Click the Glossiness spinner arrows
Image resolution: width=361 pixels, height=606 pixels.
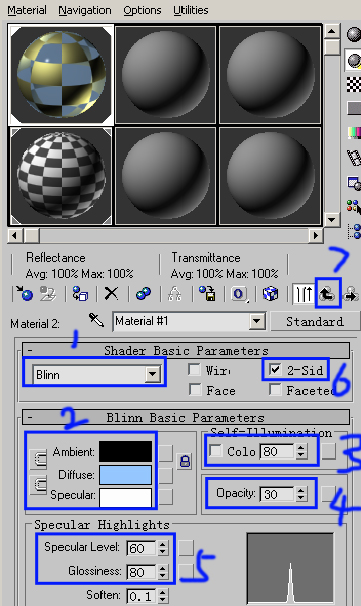click(x=163, y=571)
